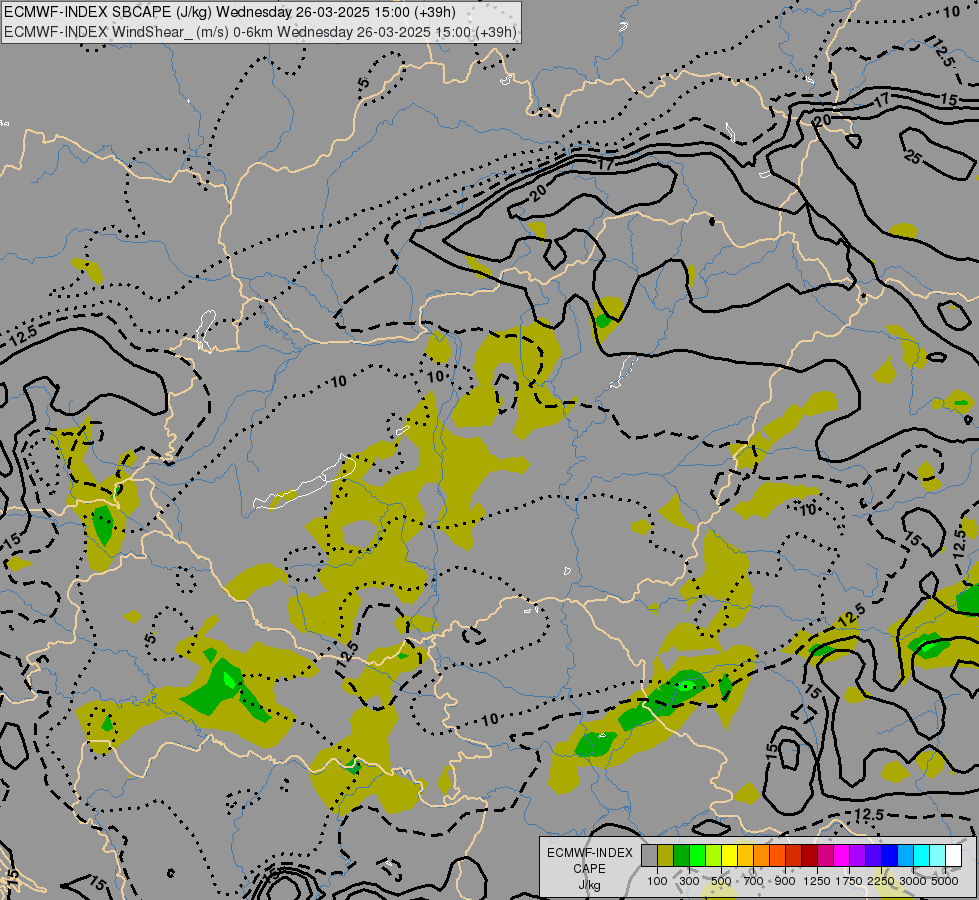Image resolution: width=979 pixels, height=900 pixels.
Task: Click the 'CAPE' word in the legend
Action: point(589,869)
